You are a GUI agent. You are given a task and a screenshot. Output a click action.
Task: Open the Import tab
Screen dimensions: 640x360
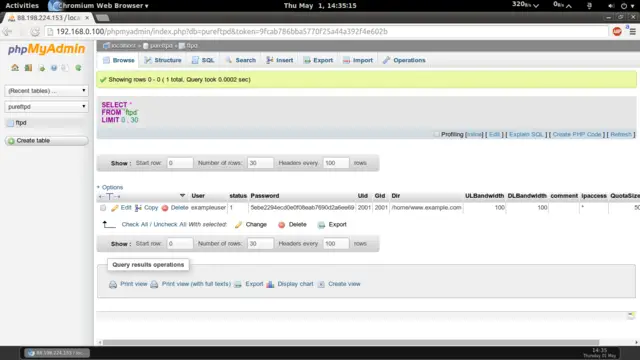pos(358,60)
